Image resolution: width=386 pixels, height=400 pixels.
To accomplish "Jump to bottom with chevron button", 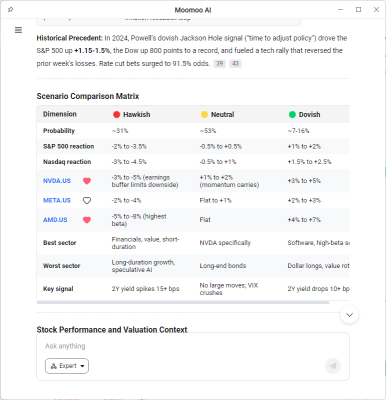I will 349,315.
